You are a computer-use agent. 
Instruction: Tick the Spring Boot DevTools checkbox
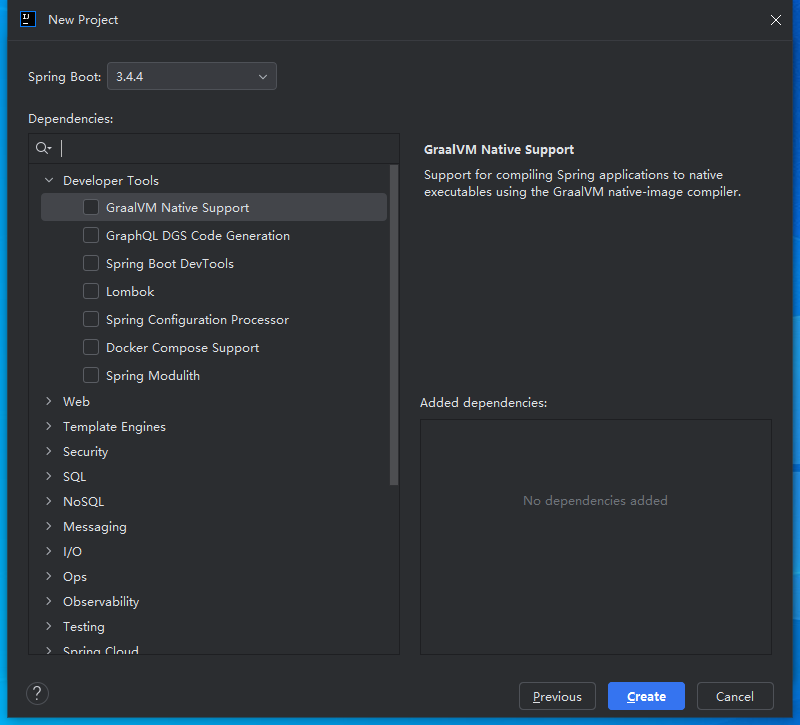[x=91, y=263]
